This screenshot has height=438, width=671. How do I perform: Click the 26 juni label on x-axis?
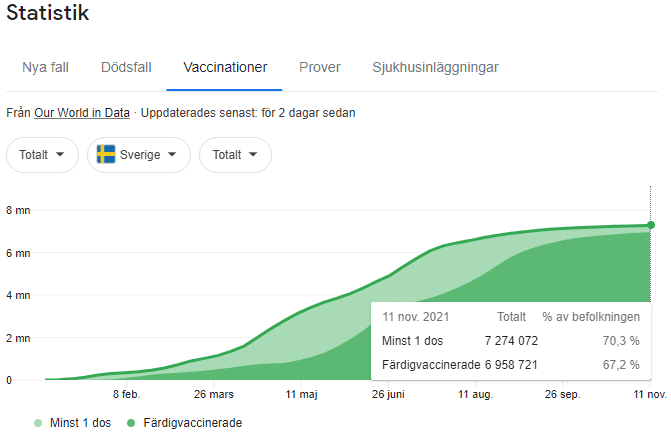[x=391, y=395]
